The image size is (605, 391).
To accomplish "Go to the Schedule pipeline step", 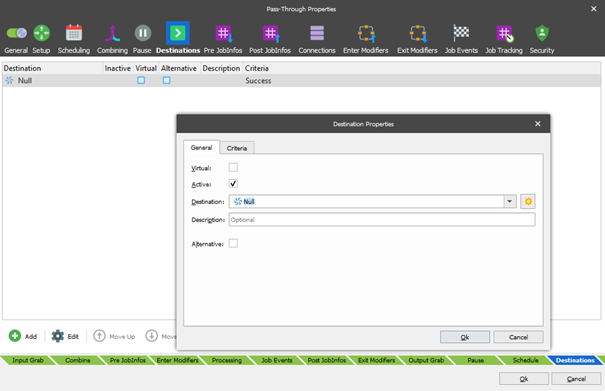I will 526,361.
